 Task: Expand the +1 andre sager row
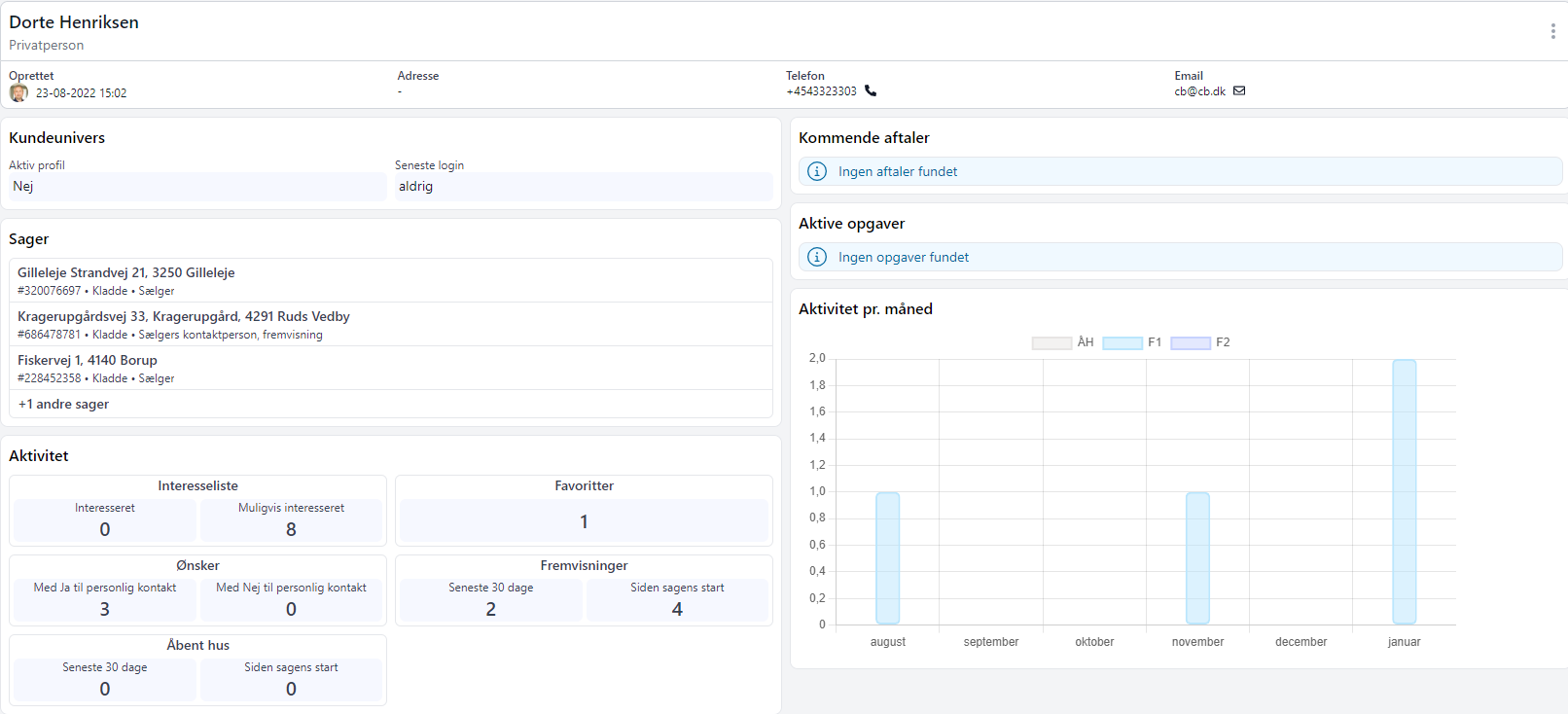pos(64,404)
